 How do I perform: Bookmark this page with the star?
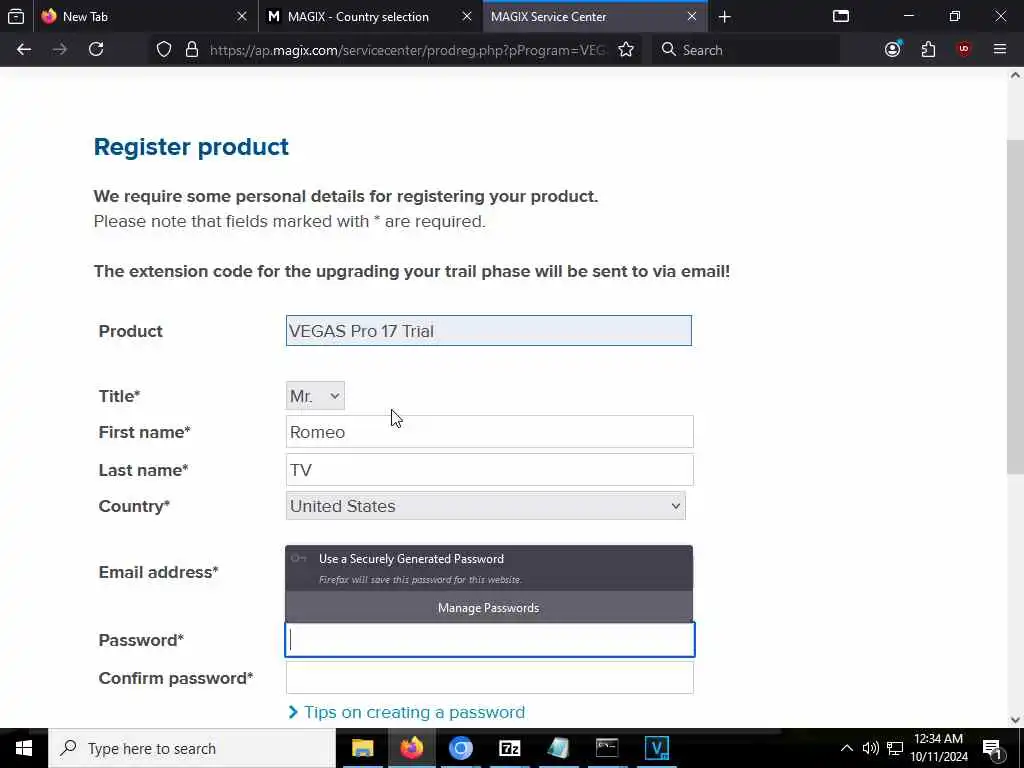pyautogui.click(x=626, y=50)
